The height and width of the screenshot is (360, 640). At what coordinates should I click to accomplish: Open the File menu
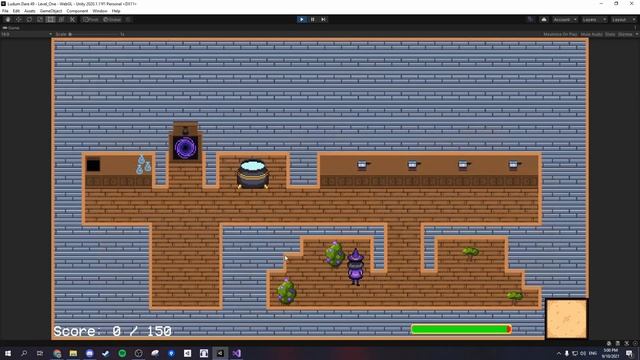(x=5, y=11)
